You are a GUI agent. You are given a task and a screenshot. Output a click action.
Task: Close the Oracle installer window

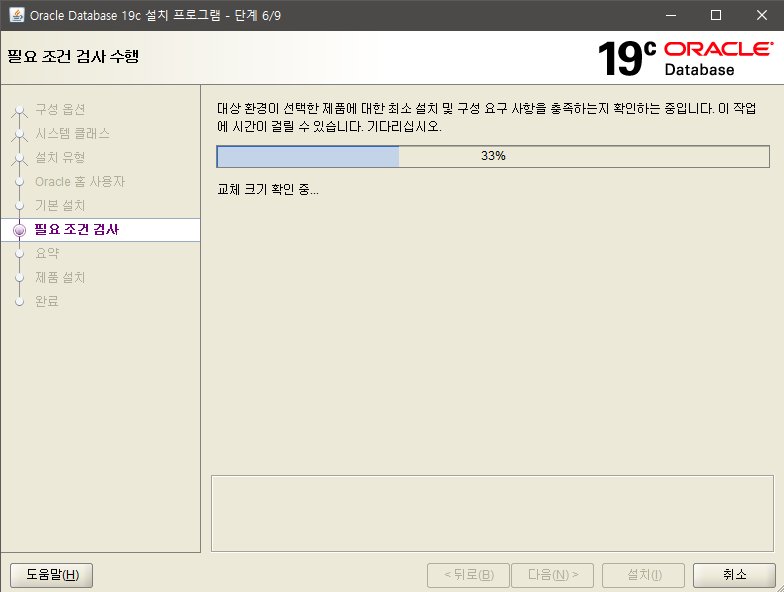(762, 16)
